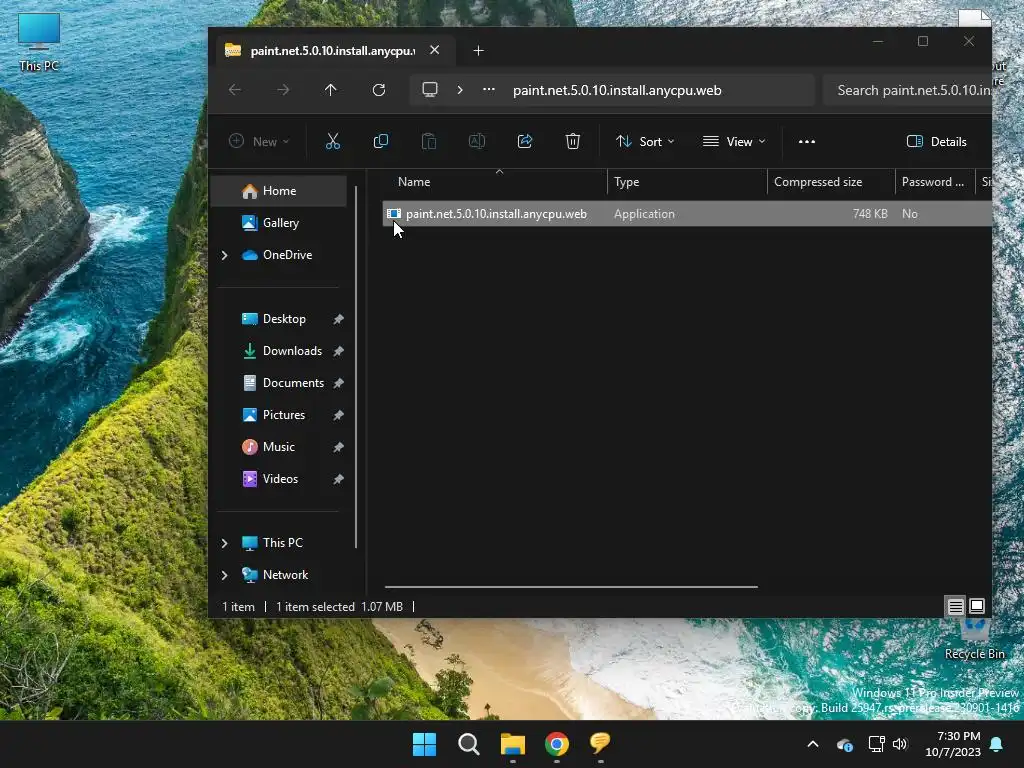Sort by the Password column header
The width and height of the screenshot is (1024, 768).
pos(934,182)
